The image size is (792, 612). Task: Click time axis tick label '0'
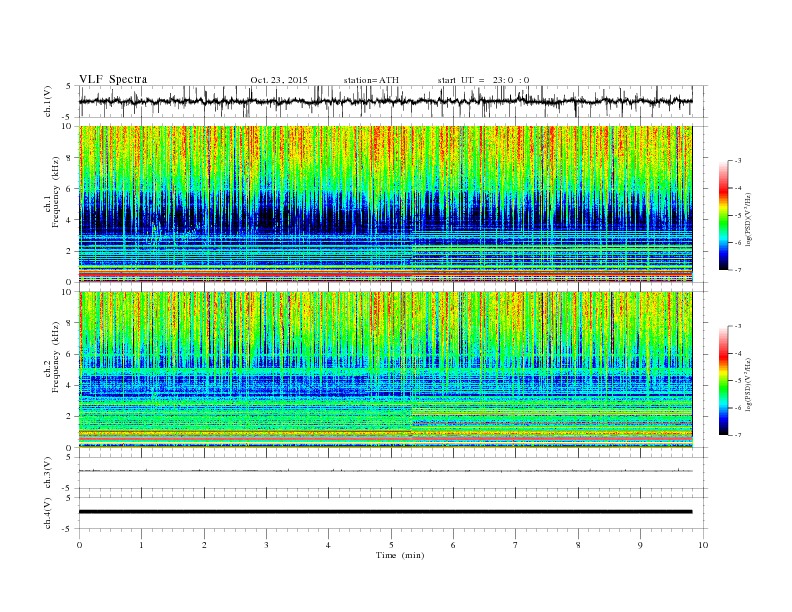pos(79,545)
